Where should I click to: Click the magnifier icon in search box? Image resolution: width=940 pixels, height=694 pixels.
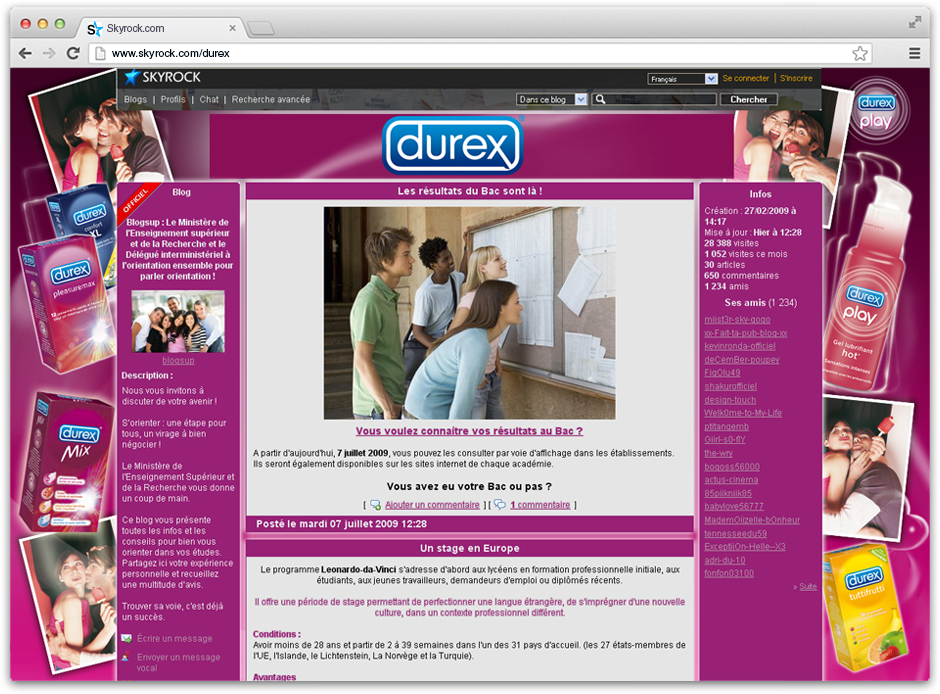click(x=600, y=99)
